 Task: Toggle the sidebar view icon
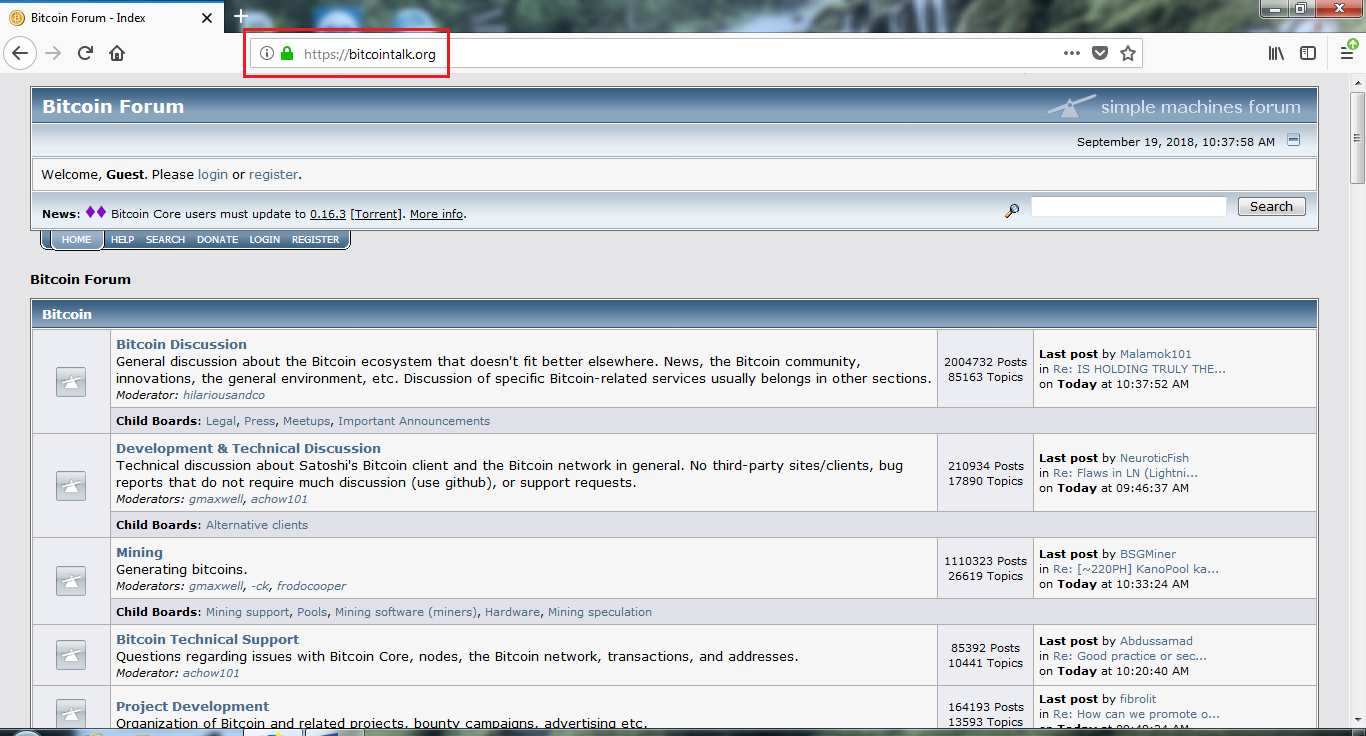tap(1308, 53)
